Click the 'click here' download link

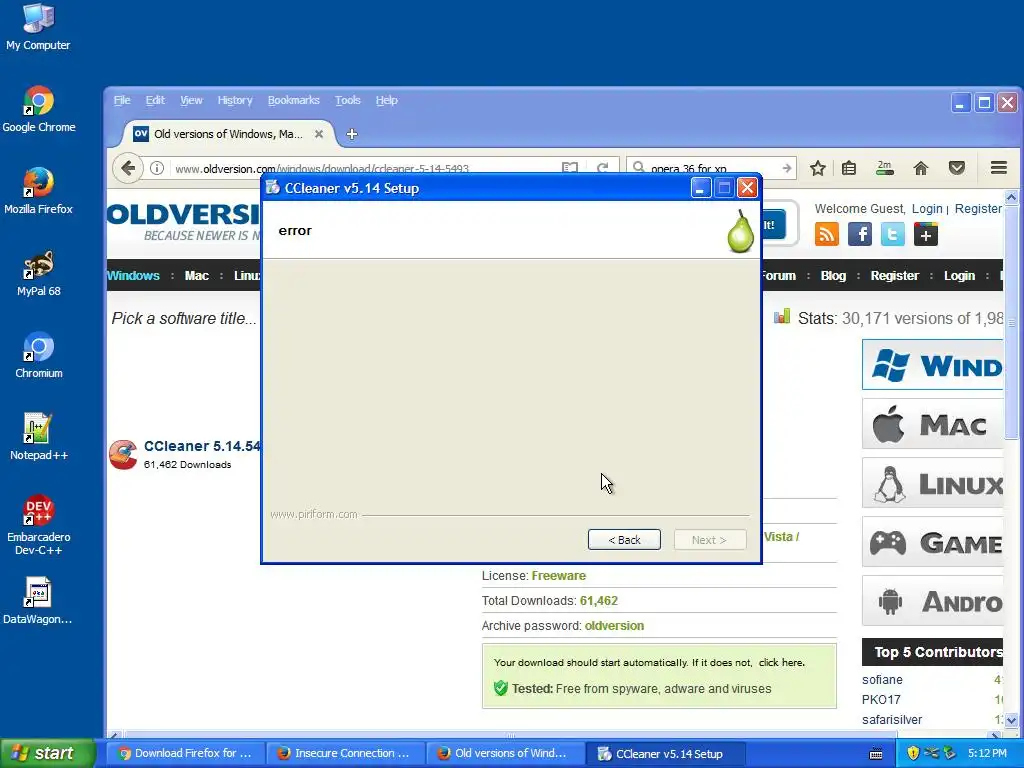782,662
